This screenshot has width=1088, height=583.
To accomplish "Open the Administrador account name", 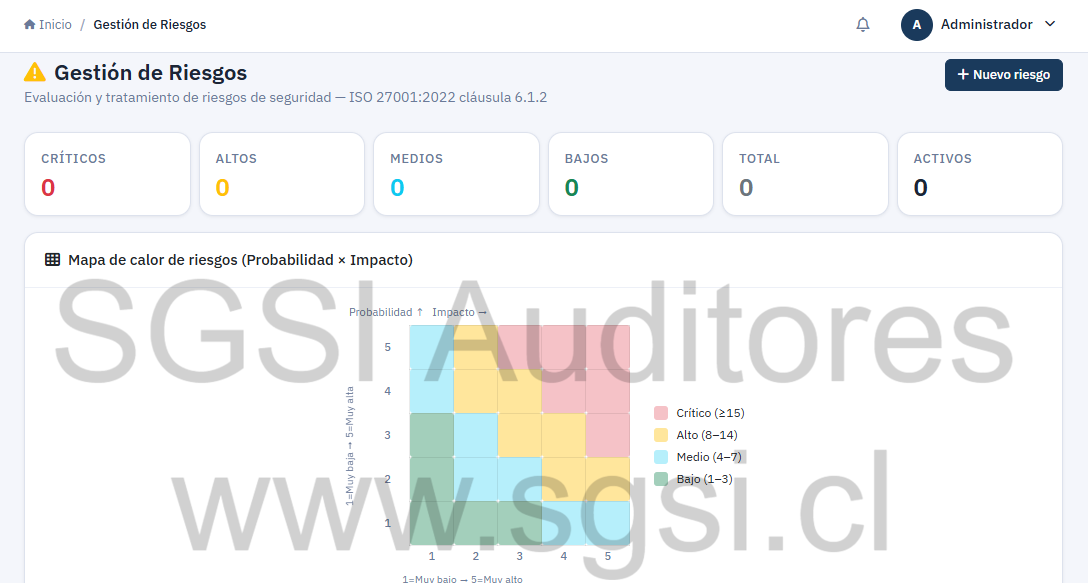I will click(986, 24).
